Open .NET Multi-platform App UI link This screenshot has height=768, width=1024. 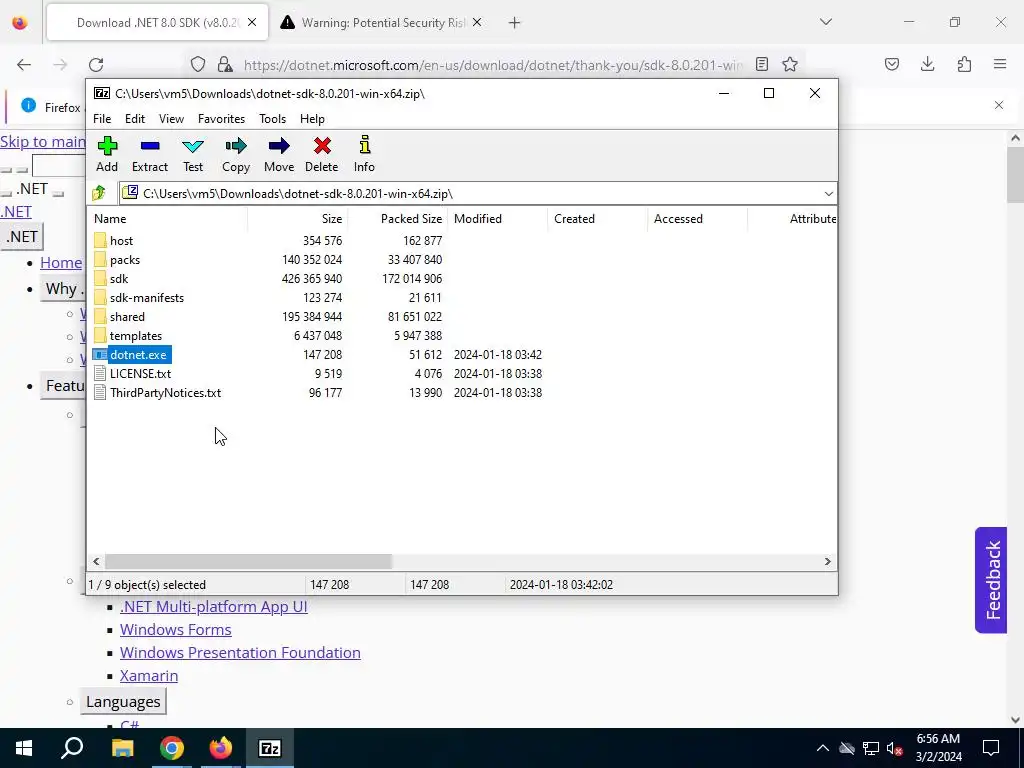pyautogui.click(x=214, y=607)
